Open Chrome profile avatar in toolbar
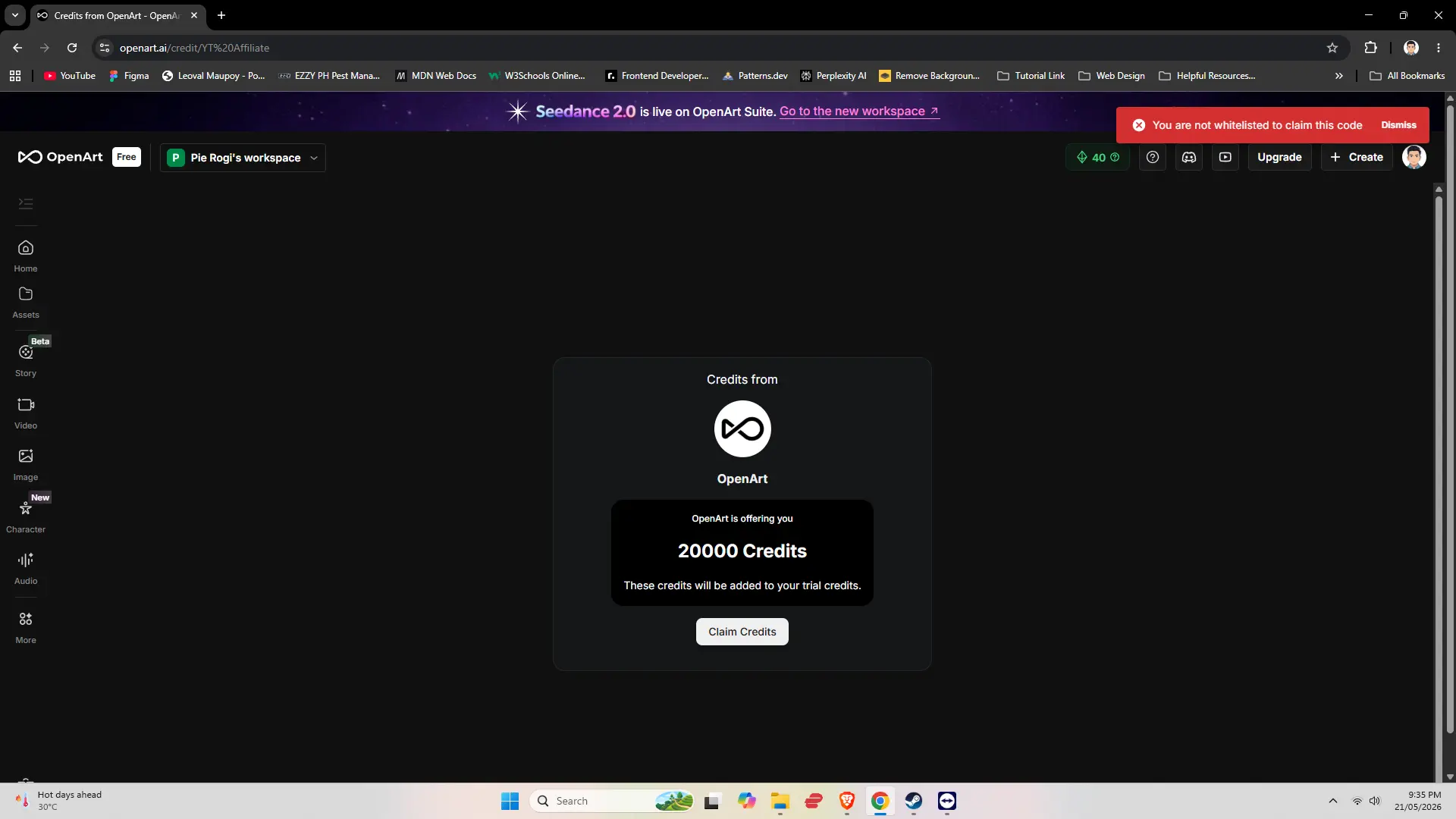 pos(1411,48)
